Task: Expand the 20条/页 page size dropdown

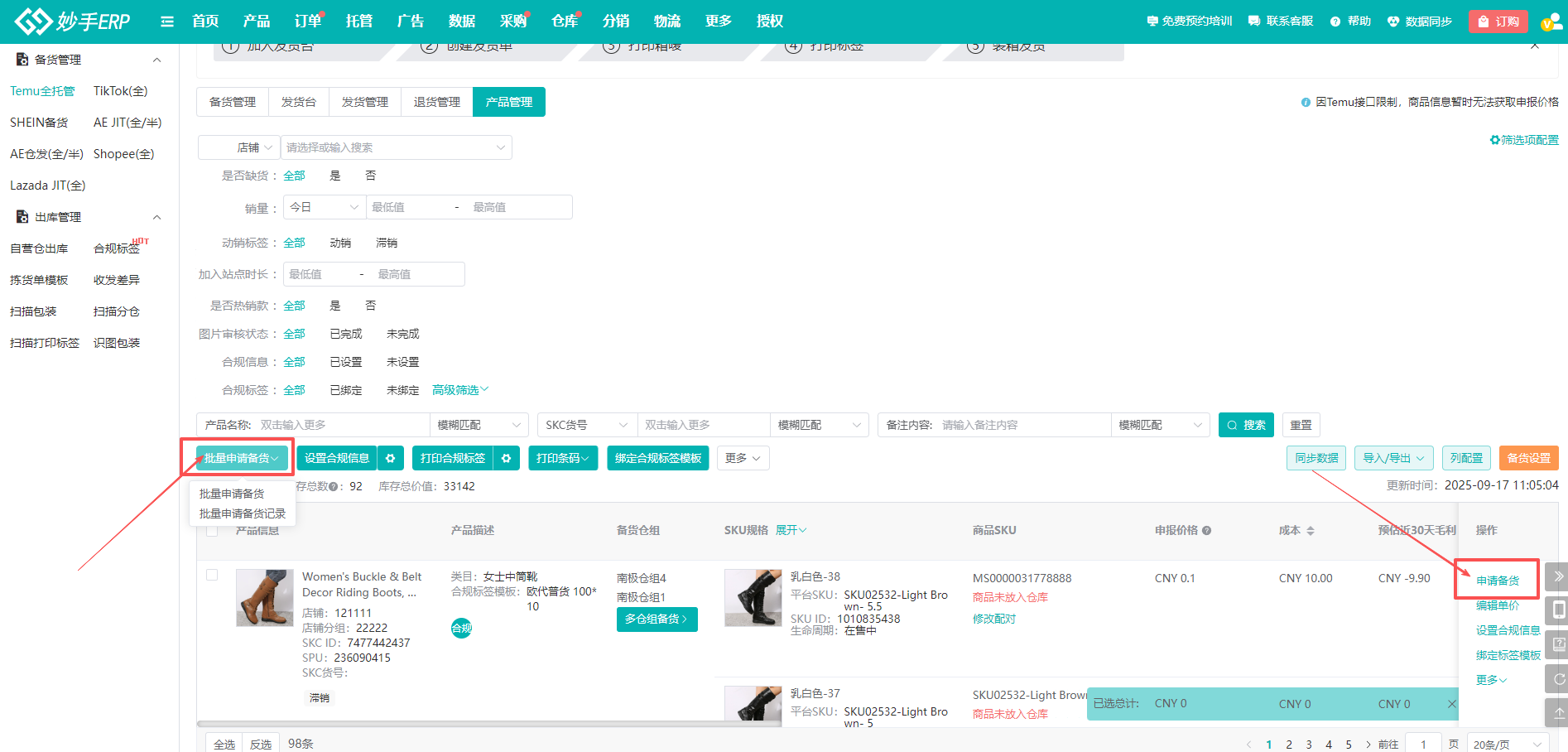Action: pos(1507,745)
